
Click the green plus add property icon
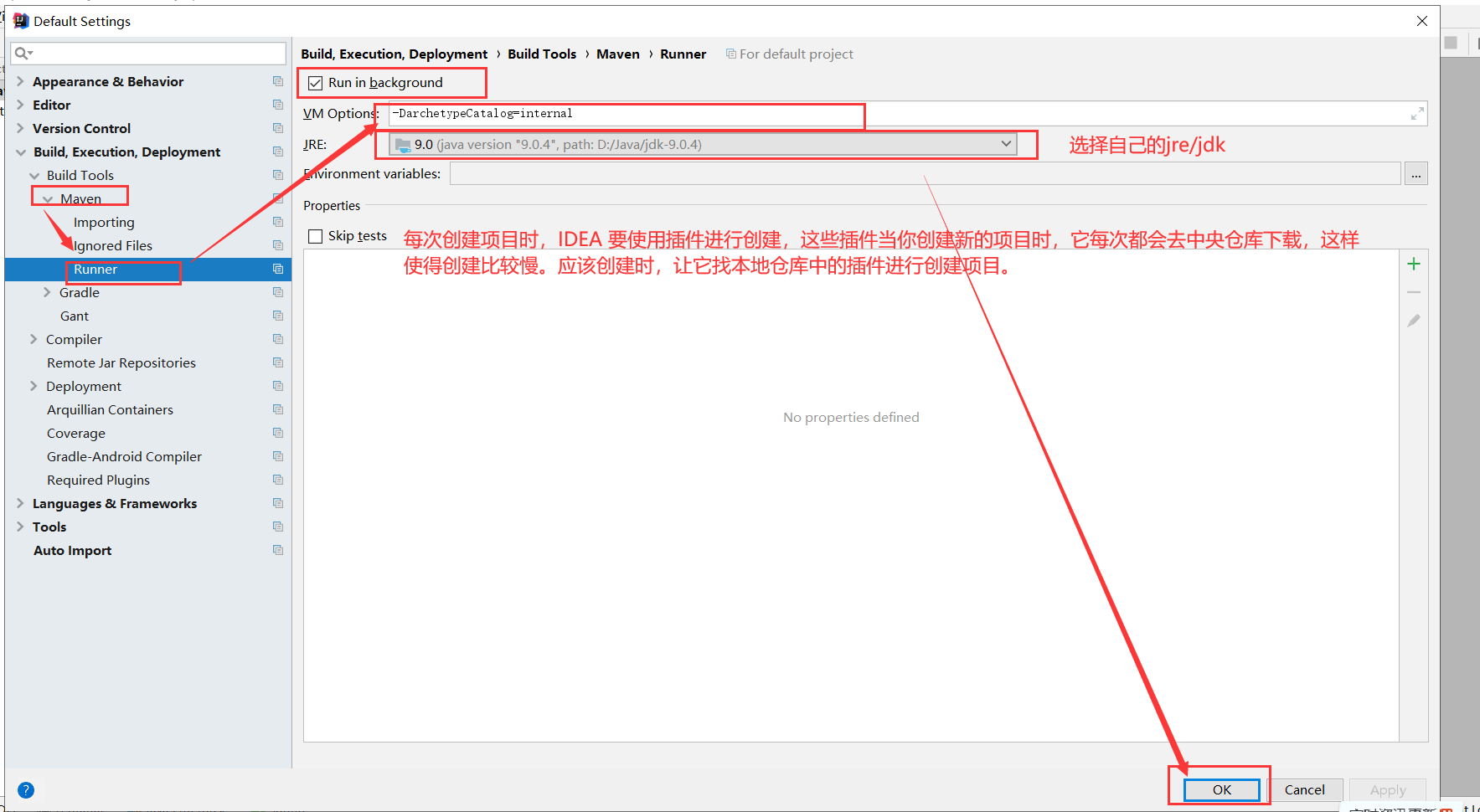[1414, 265]
